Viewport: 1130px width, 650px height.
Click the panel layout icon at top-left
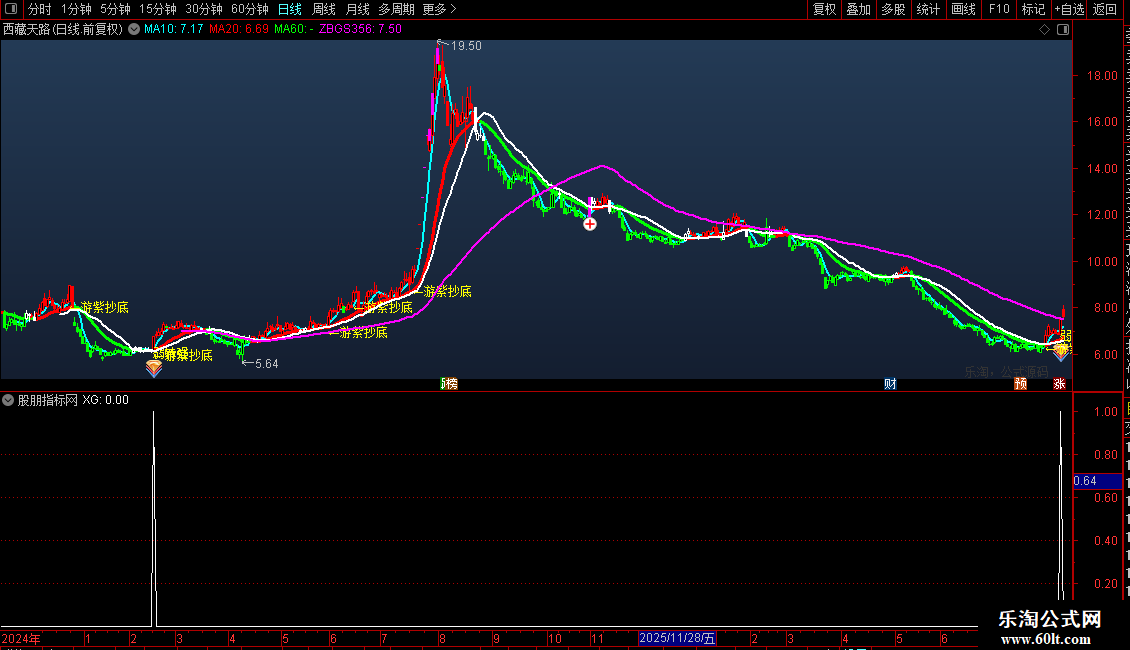pyautogui.click(x=11, y=9)
